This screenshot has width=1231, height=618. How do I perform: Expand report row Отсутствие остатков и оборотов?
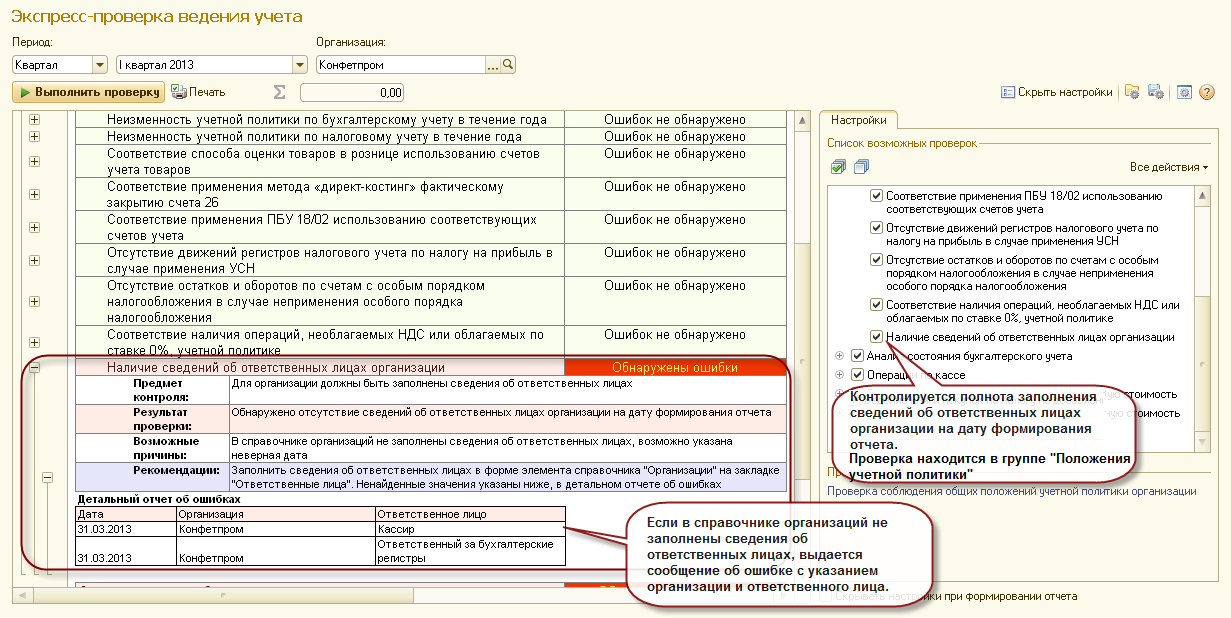(x=35, y=301)
